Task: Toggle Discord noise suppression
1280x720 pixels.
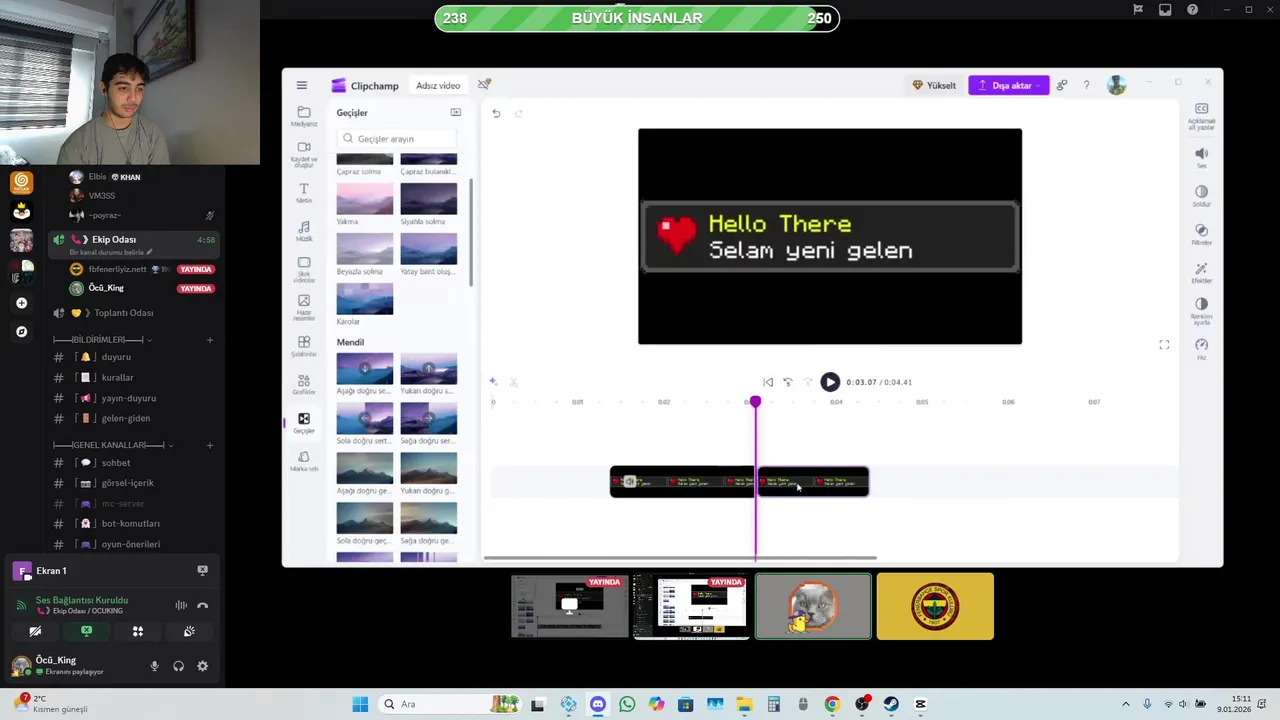Action: [181, 605]
